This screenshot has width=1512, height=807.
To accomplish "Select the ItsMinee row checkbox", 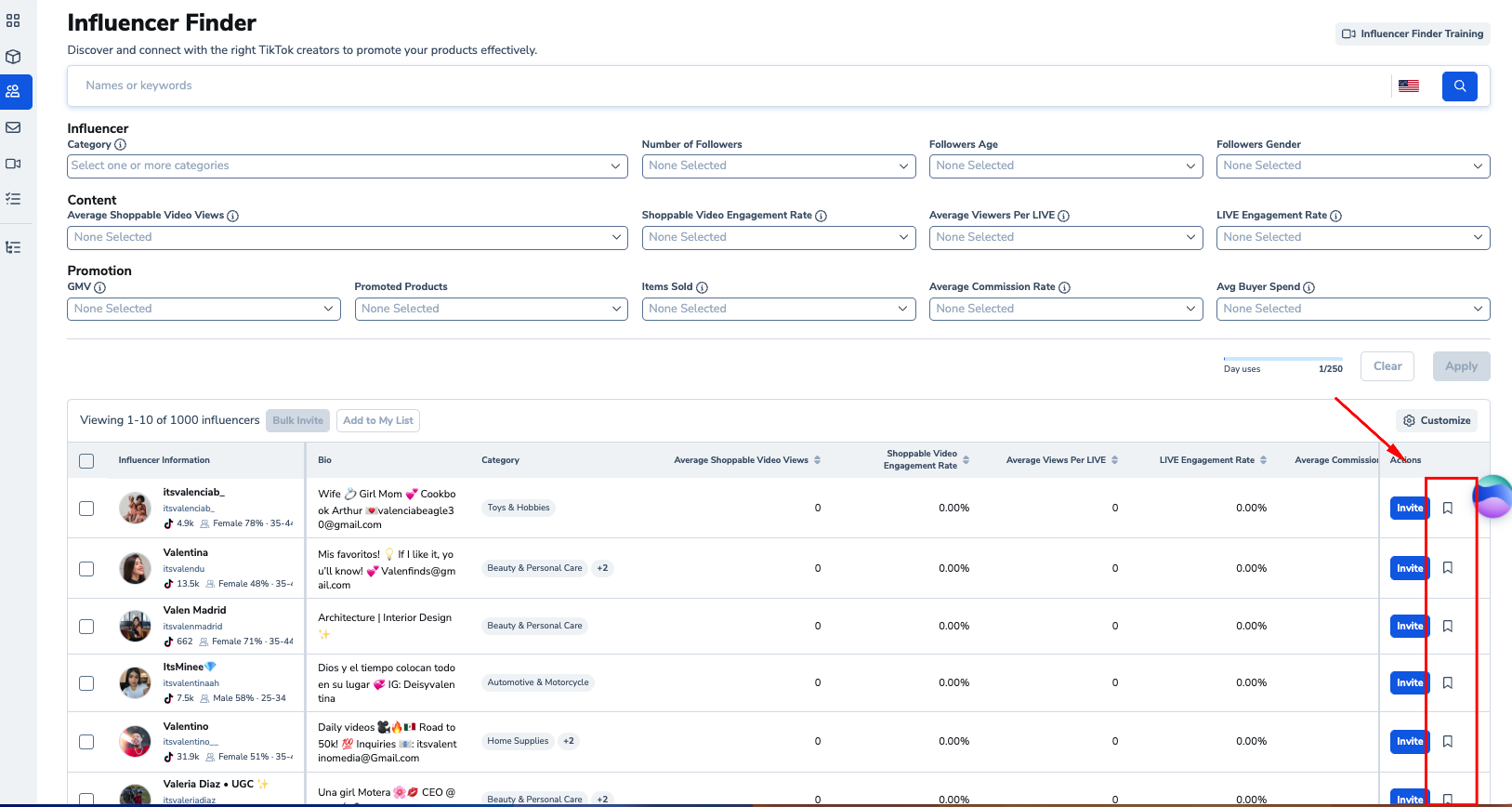I will pyautogui.click(x=86, y=683).
